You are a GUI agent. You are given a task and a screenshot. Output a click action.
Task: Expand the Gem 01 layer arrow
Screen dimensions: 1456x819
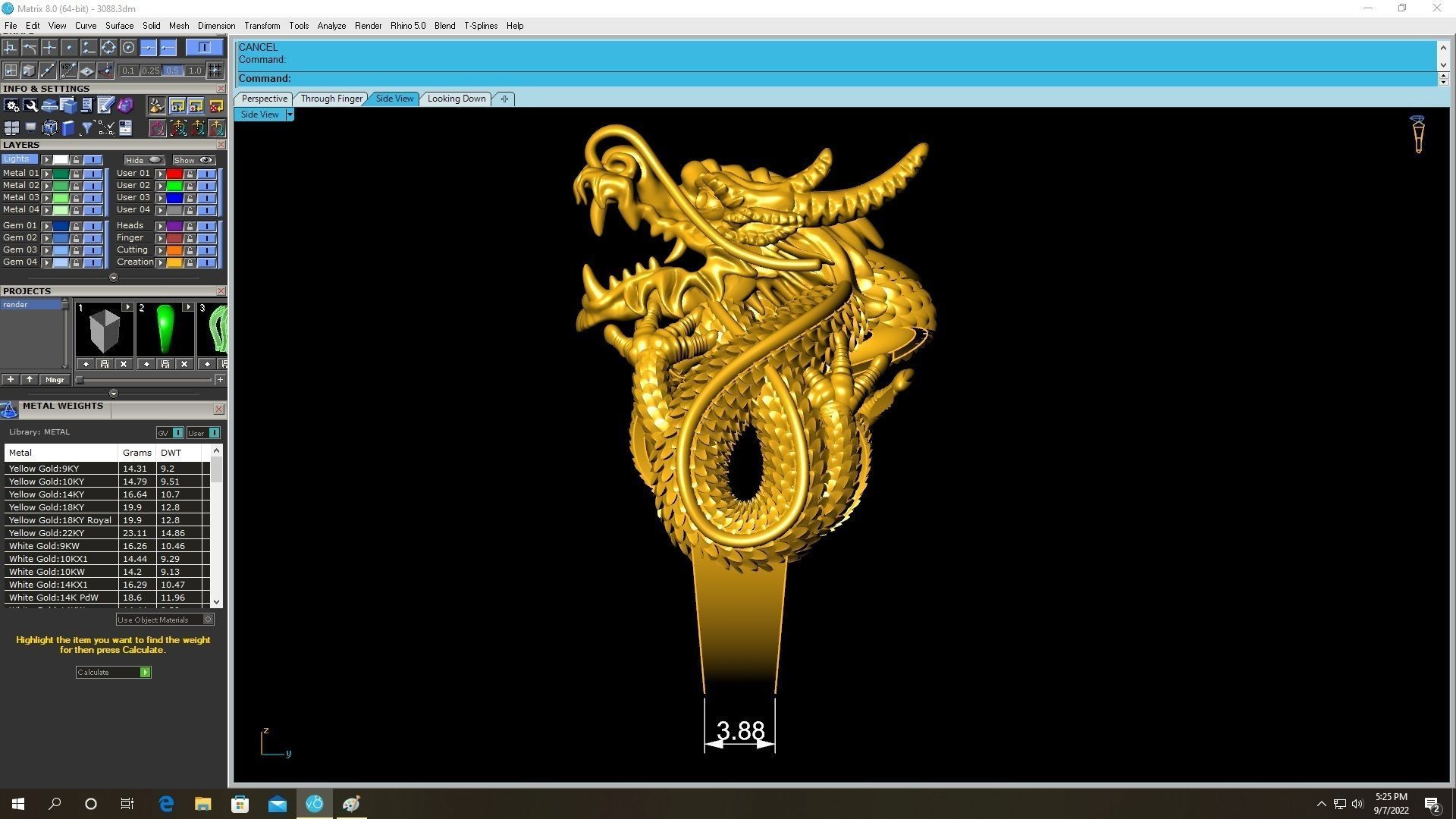46,226
